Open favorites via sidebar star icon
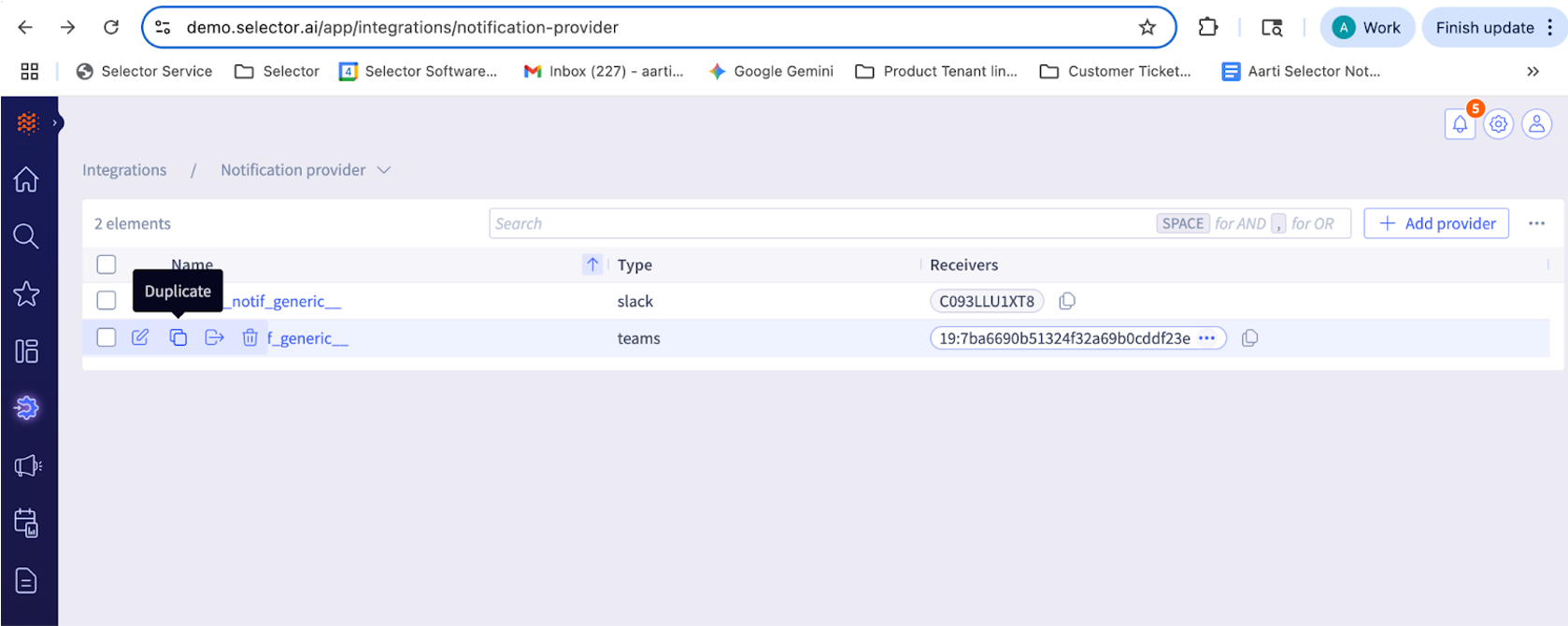Image resolution: width=1568 pixels, height=626 pixels. point(26,293)
